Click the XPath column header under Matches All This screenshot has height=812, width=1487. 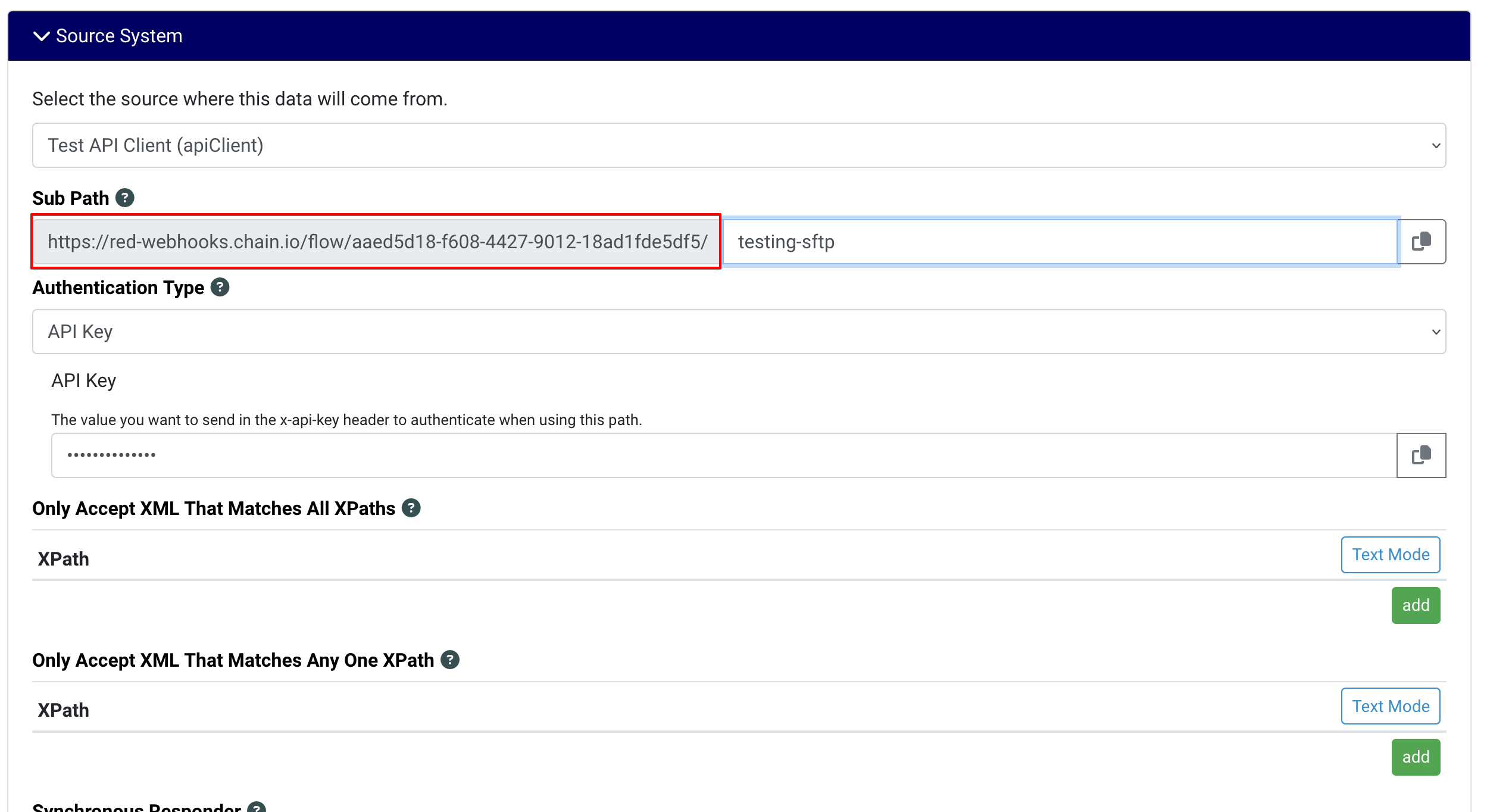tap(64, 559)
